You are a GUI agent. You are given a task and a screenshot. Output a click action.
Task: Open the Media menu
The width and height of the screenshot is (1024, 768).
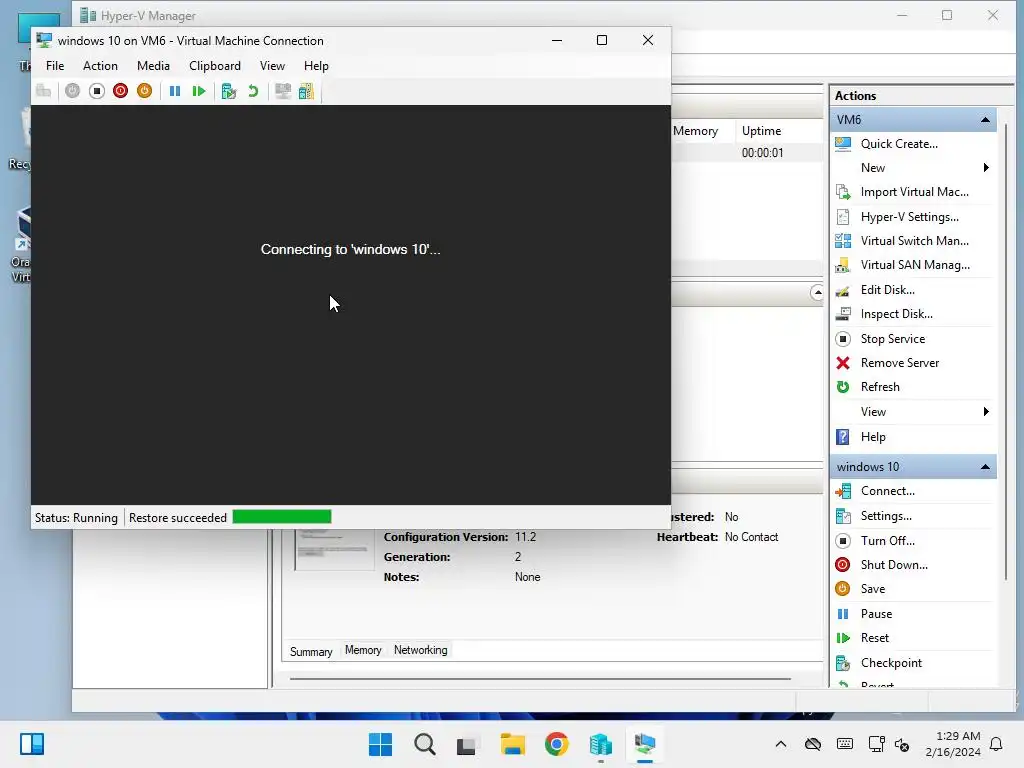(x=153, y=66)
